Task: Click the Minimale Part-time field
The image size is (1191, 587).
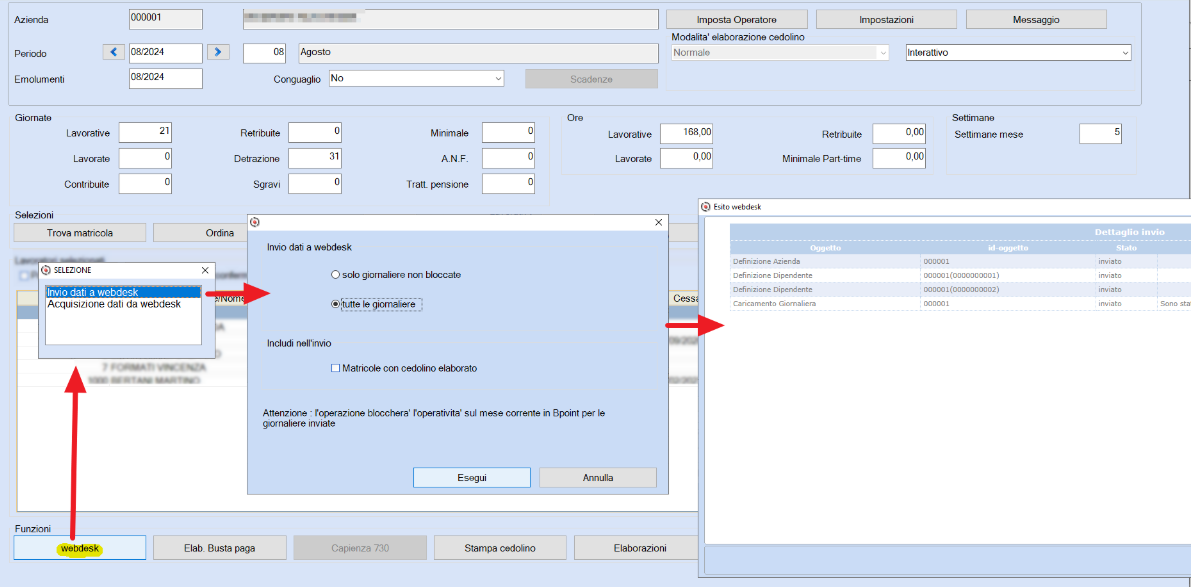Action: point(899,158)
